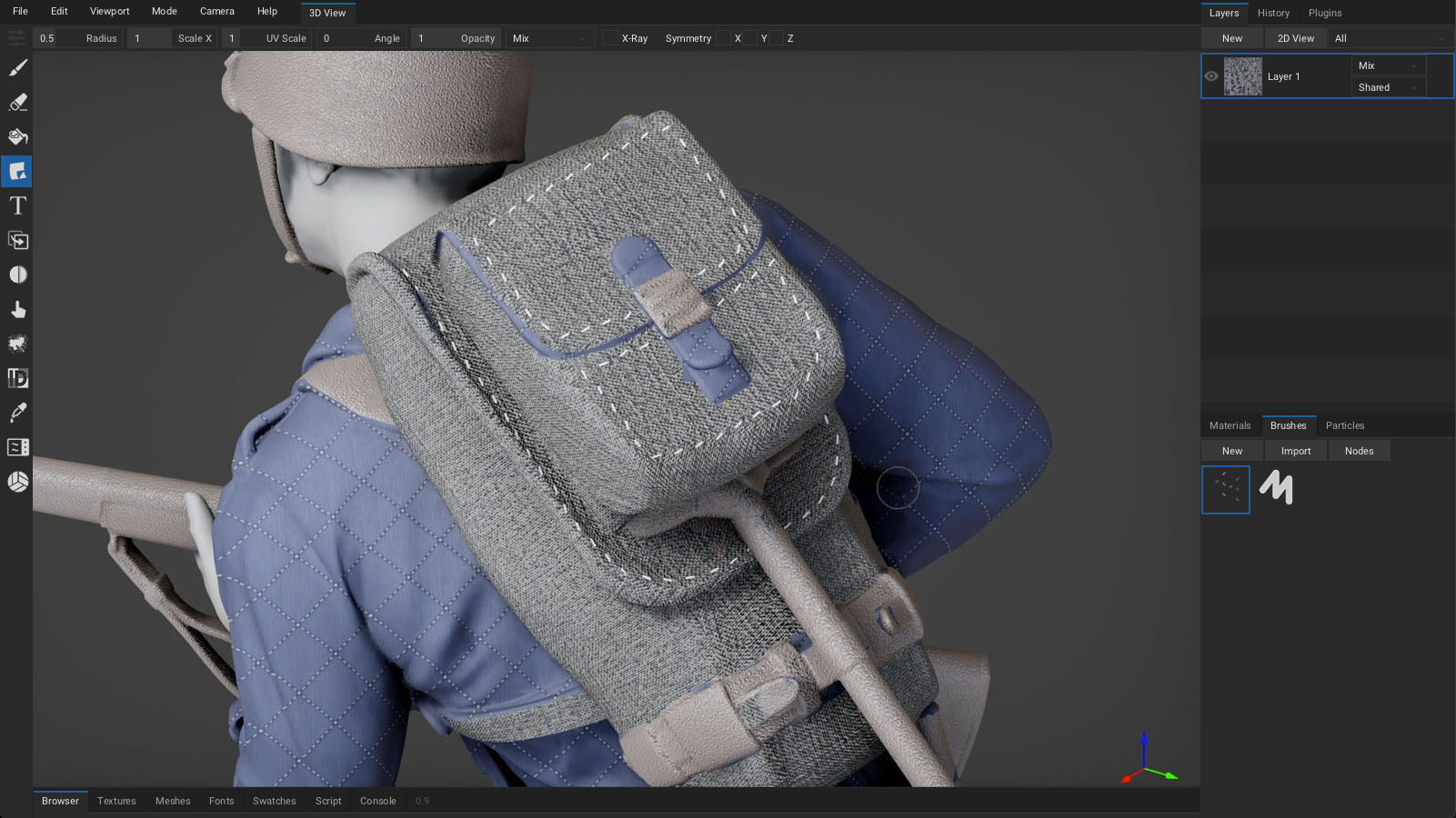Click the Import button in Brushes

click(1295, 450)
